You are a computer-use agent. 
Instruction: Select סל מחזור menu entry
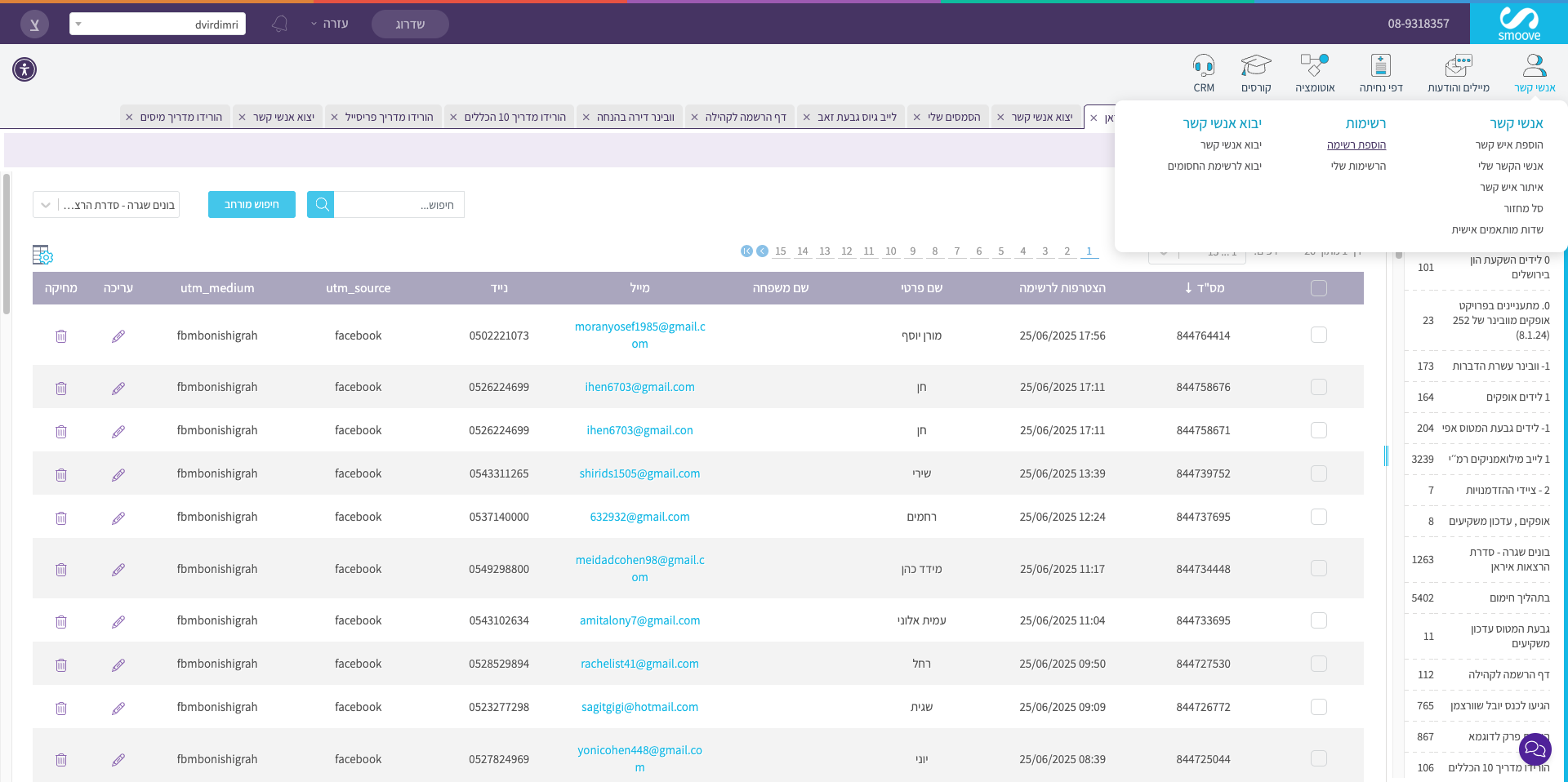[x=1524, y=208]
